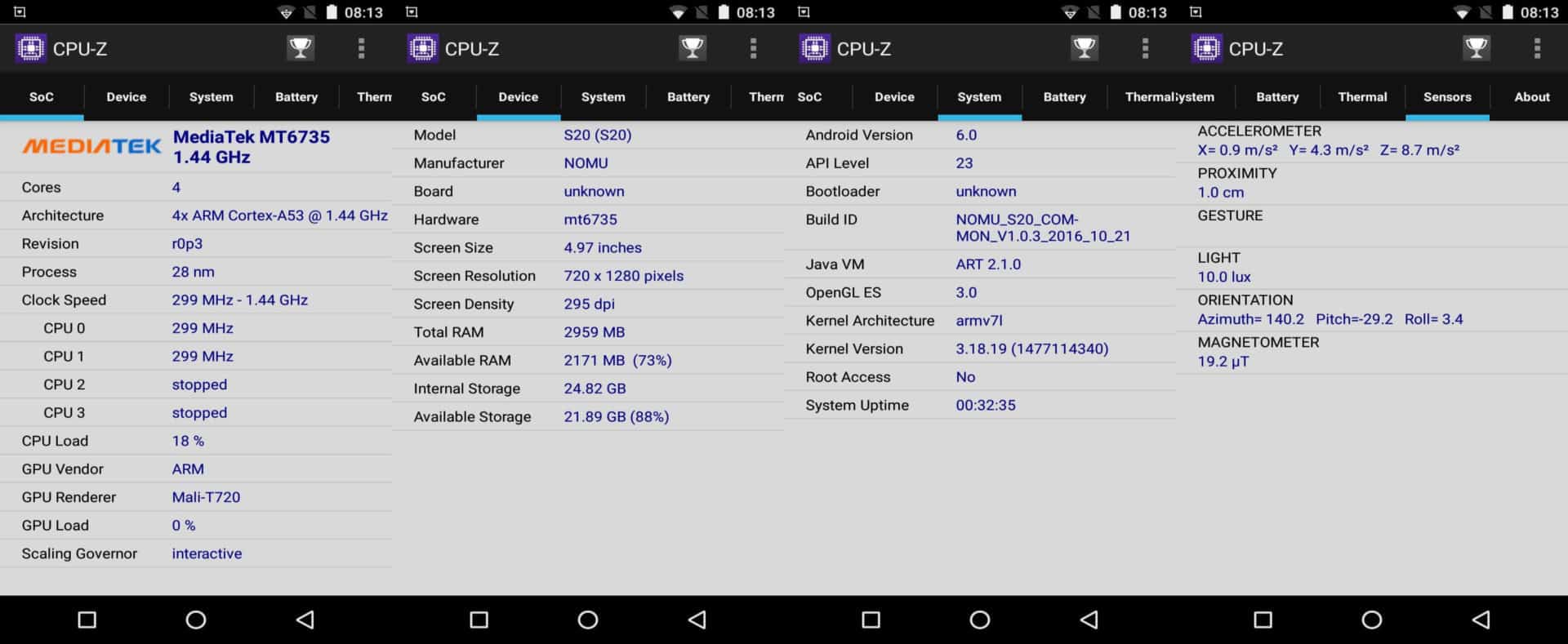Open the System tab in the second screen
The width and height of the screenshot is (1568, 644).
coord(603,96)
